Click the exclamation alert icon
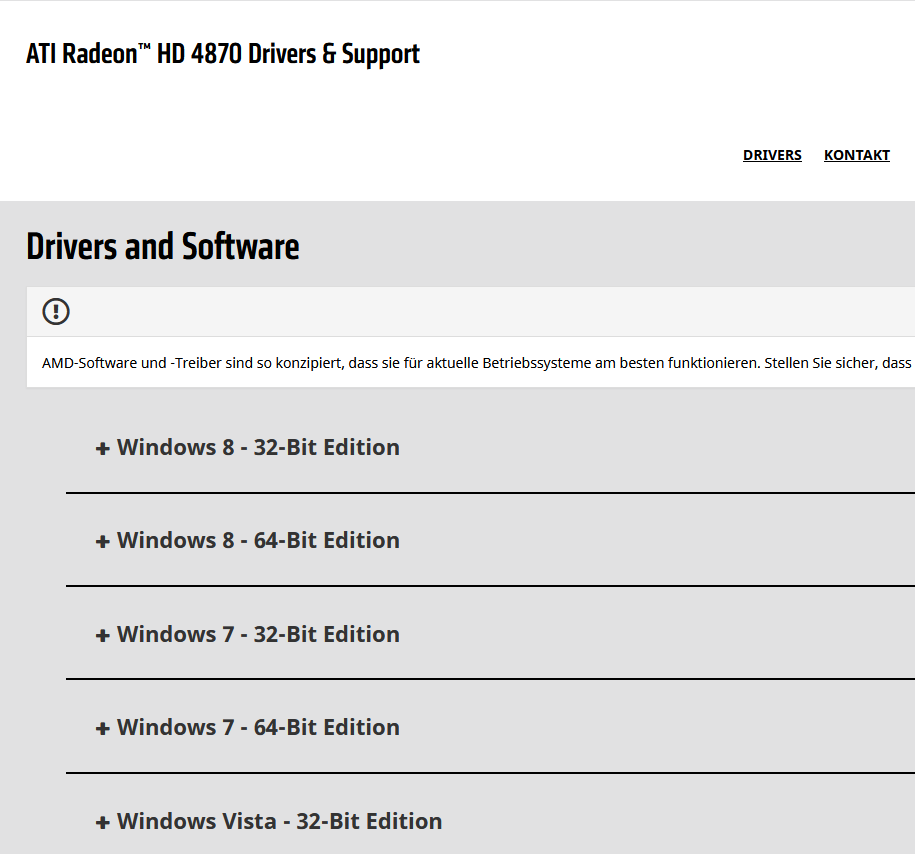Viewport: 915px width, 854px height. tap(56, 311)
